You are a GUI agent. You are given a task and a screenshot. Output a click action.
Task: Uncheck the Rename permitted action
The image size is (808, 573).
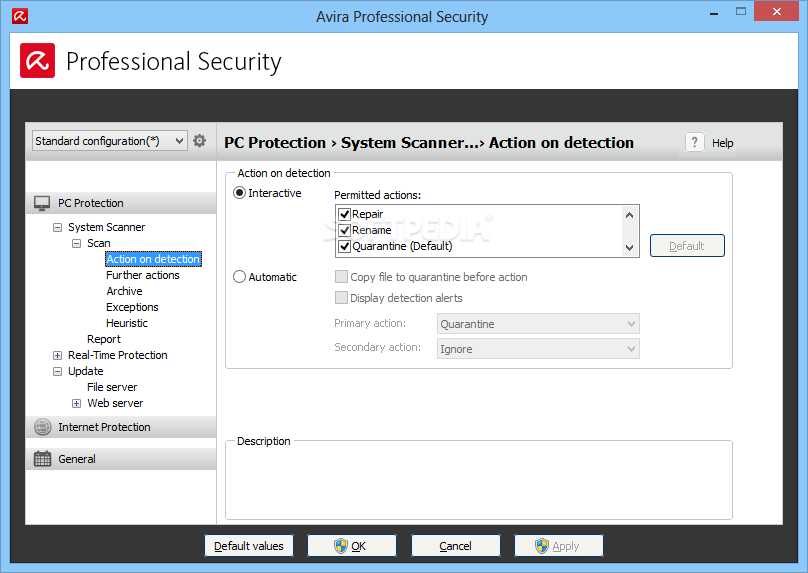344,230
